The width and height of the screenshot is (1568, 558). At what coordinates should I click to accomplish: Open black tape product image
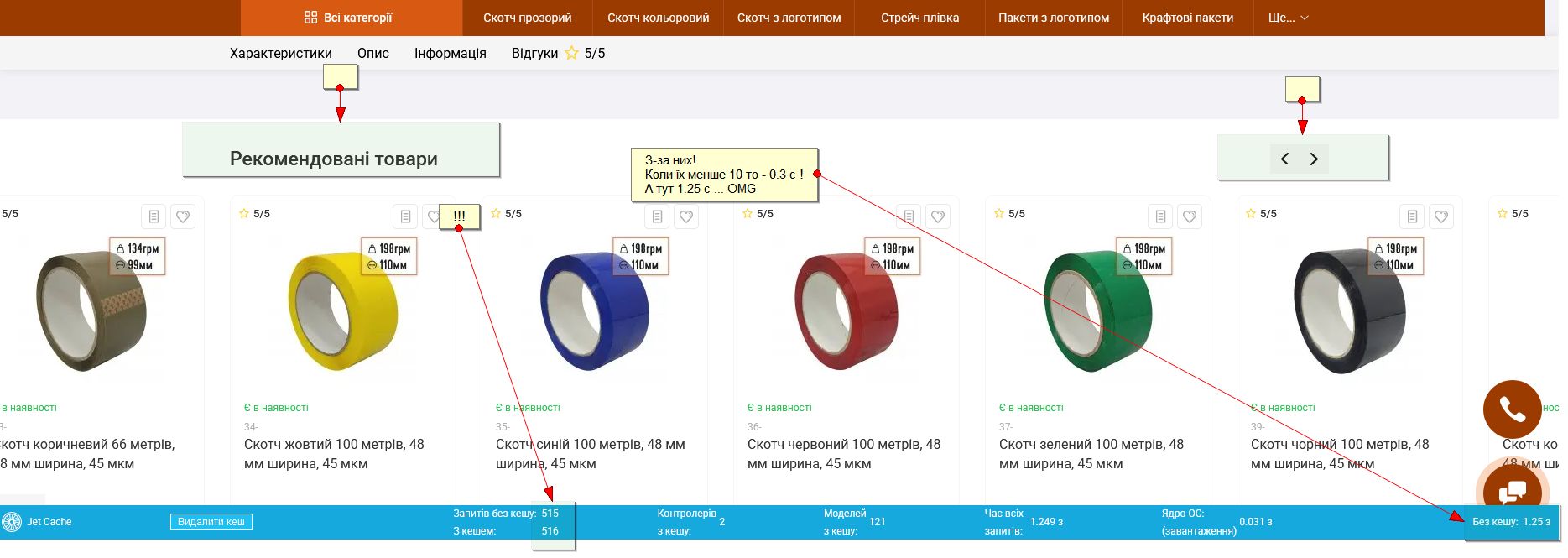1349,311
